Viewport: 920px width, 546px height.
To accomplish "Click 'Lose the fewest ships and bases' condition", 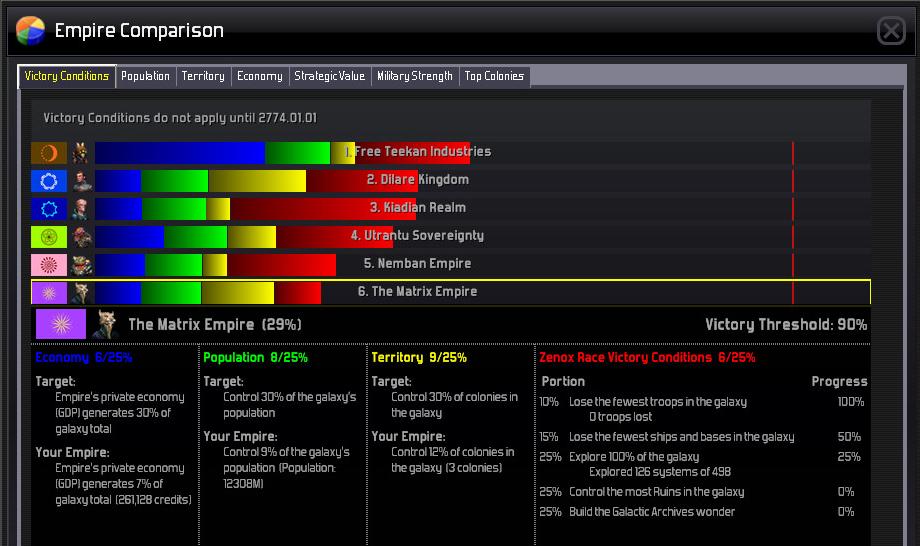I will (682, 437).
